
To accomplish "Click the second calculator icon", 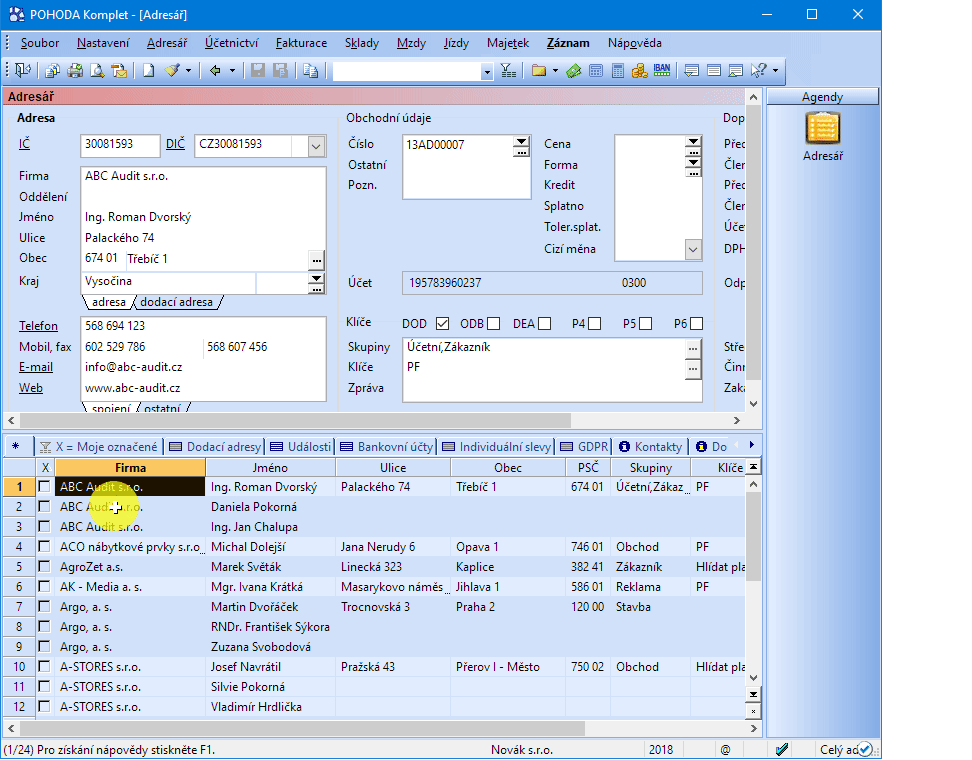I will [617, 71].
